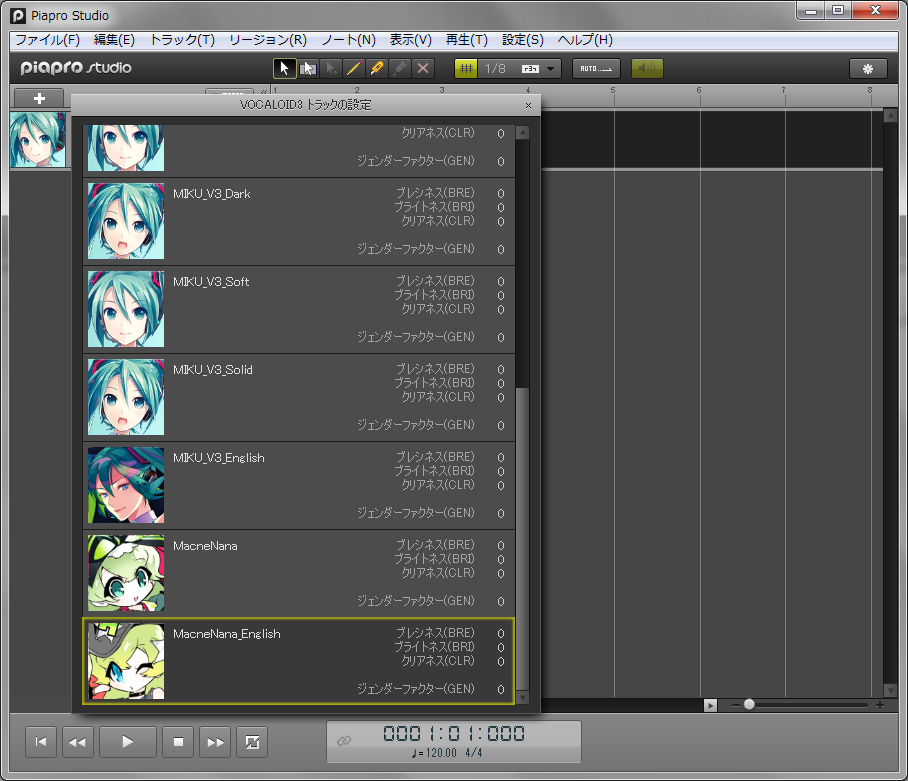Rewind to start with skip-back button
Screen dimensions: 908x781
[41, 742]
